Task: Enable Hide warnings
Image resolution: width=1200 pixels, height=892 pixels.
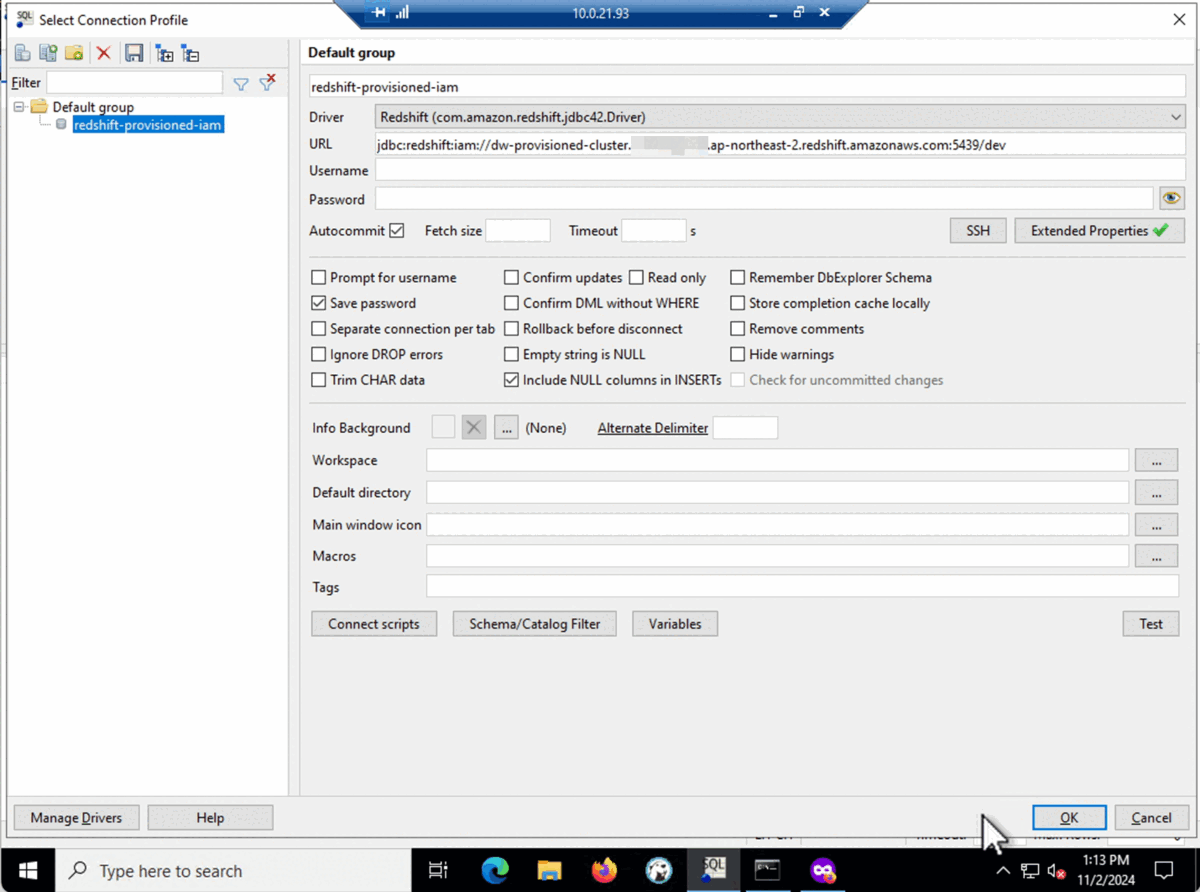Action: coord(738,354)
